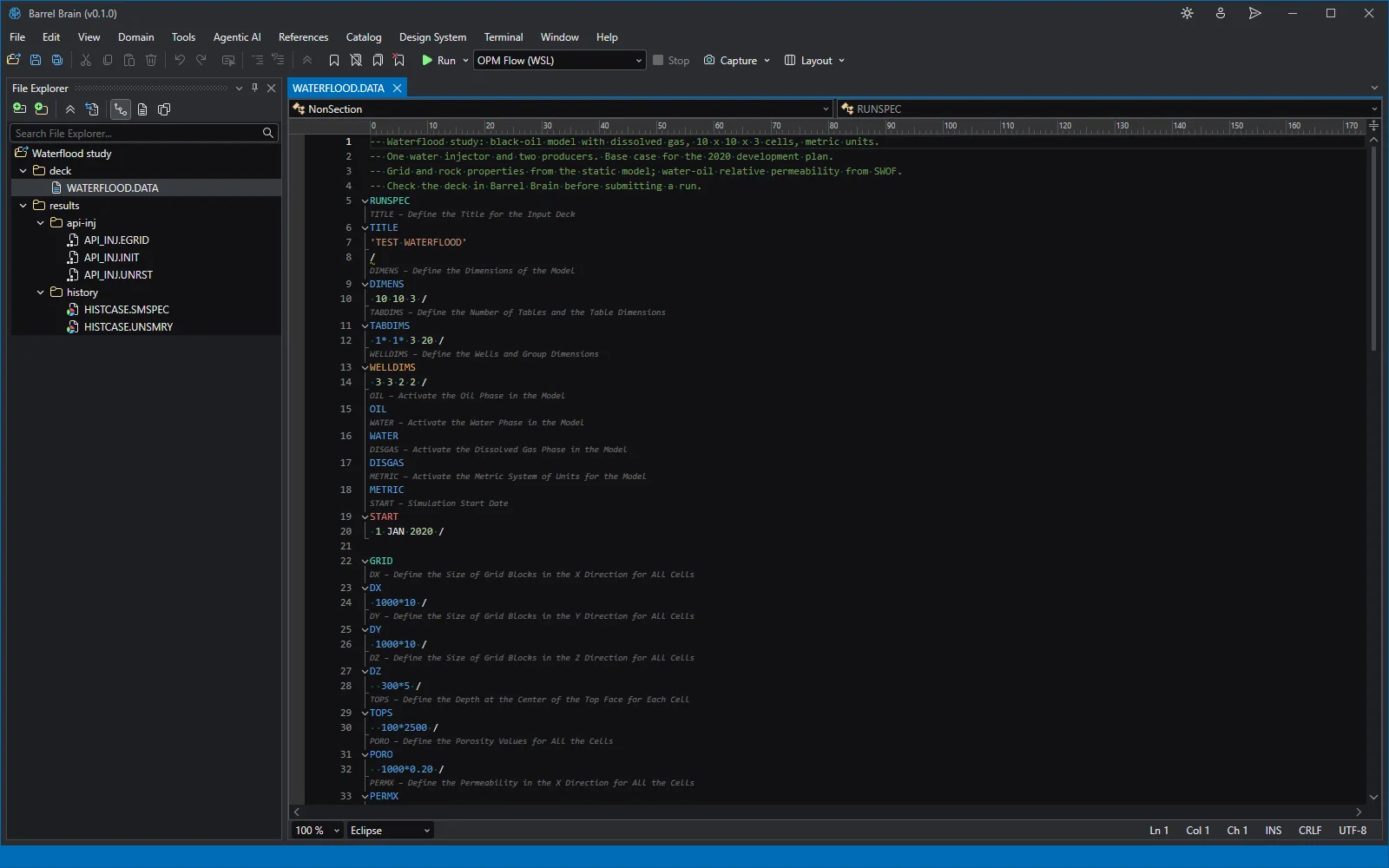
Task: Open the Agentic AI menu
Action: pos(237,37)
